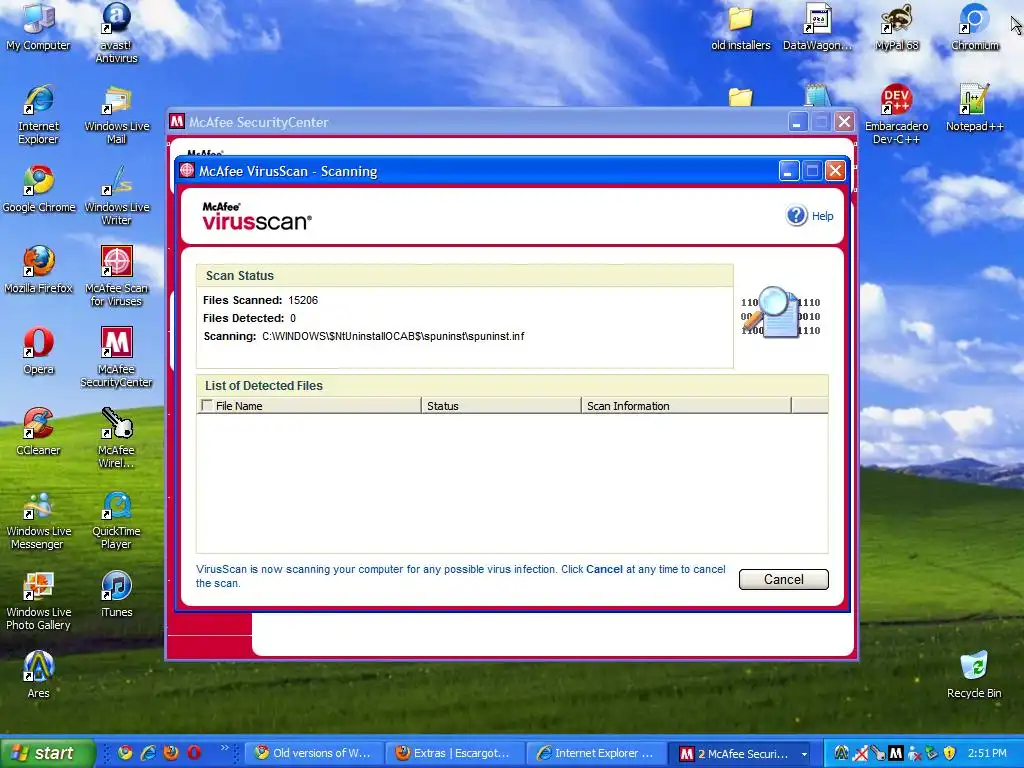The width and height of the screenshot is (1024, 768).
Task: Click the system clock 2:51 PM
Action: (987, 753)
